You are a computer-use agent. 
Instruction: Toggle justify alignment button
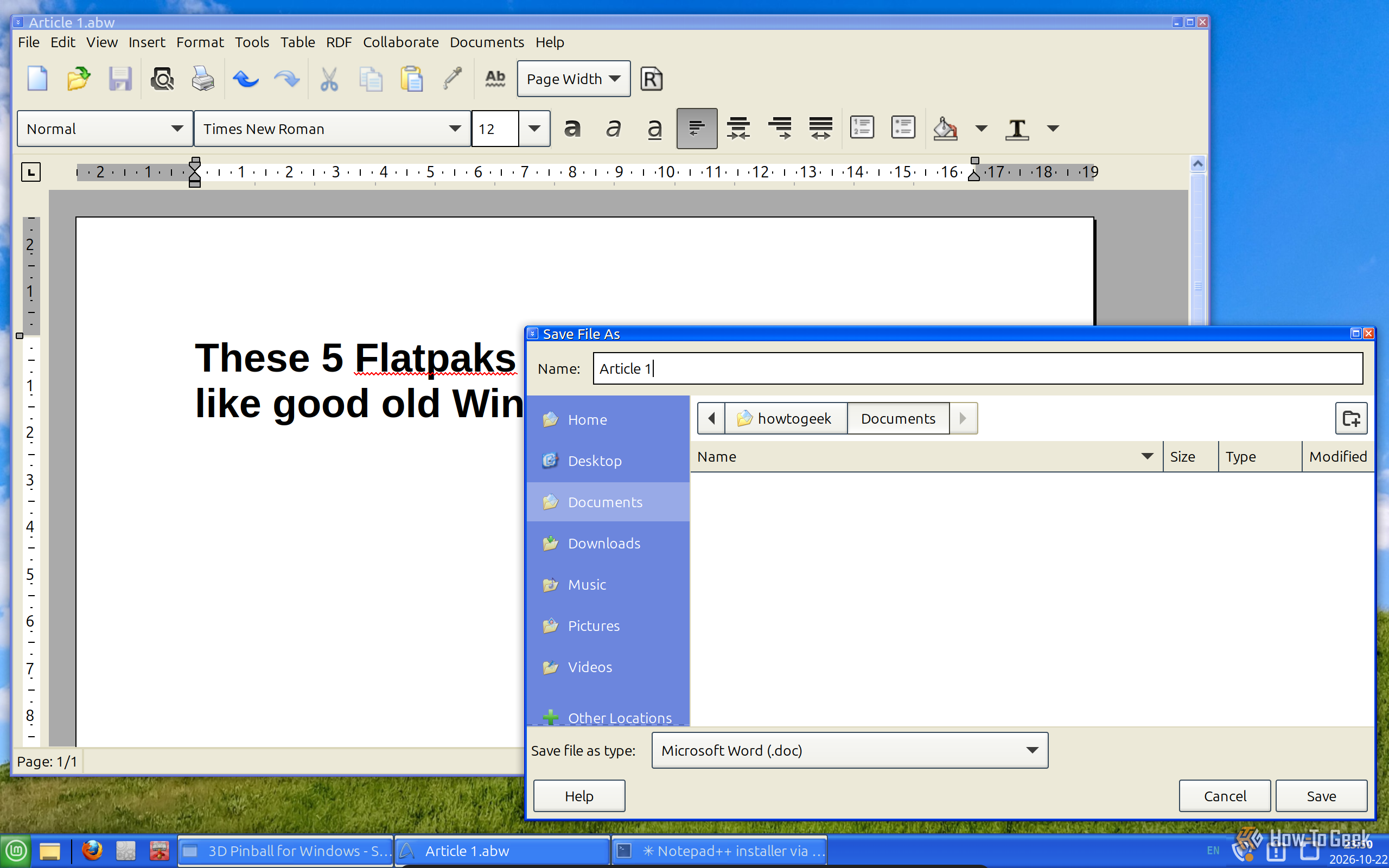point(821,128)
